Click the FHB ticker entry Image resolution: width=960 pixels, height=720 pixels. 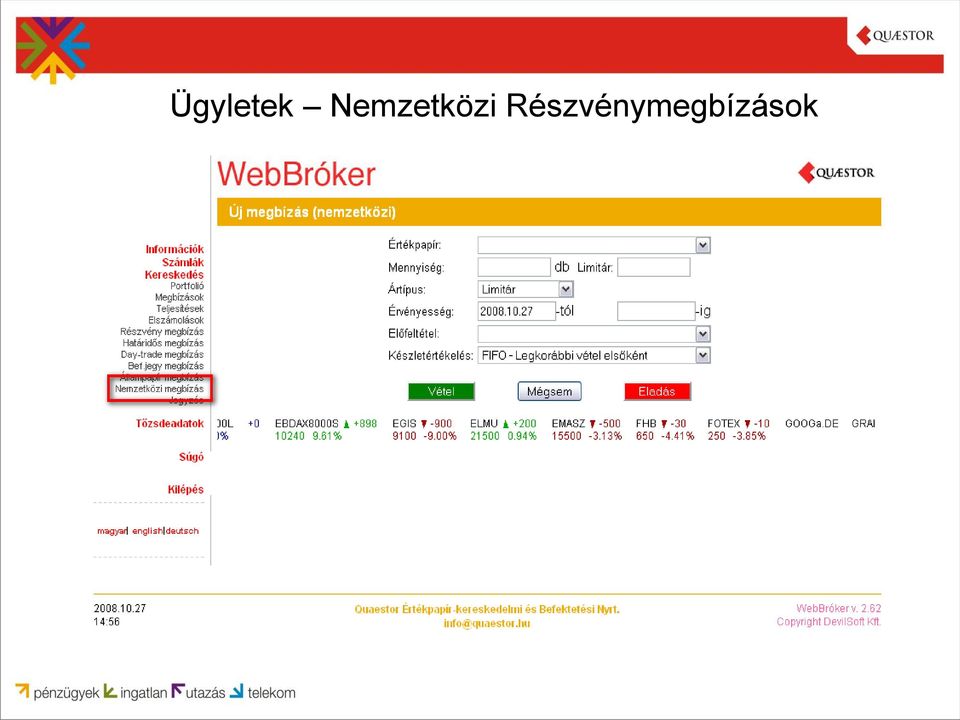[664, 430]
